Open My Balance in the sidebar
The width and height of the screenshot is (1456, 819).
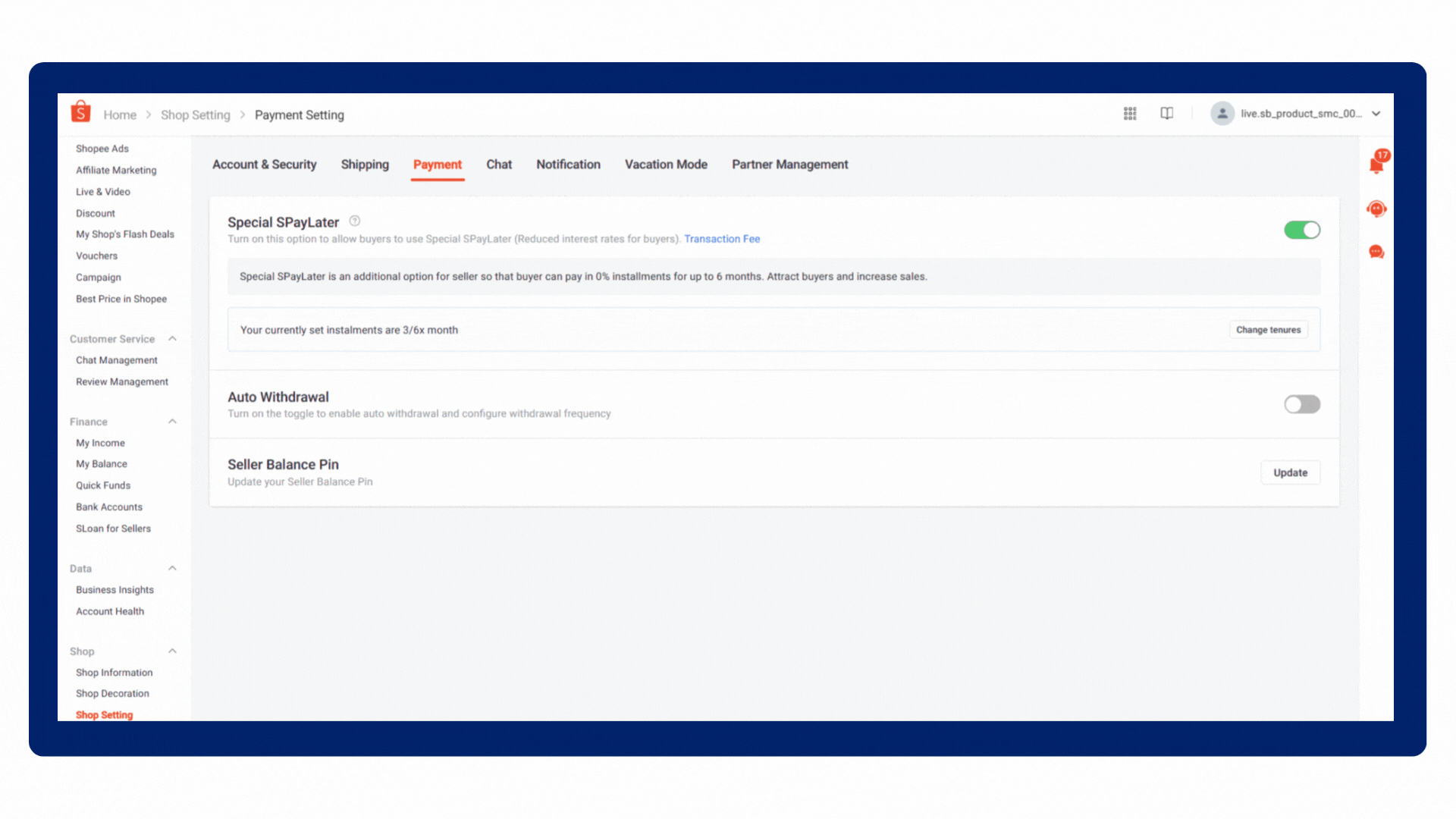click(x=102, y=464)
